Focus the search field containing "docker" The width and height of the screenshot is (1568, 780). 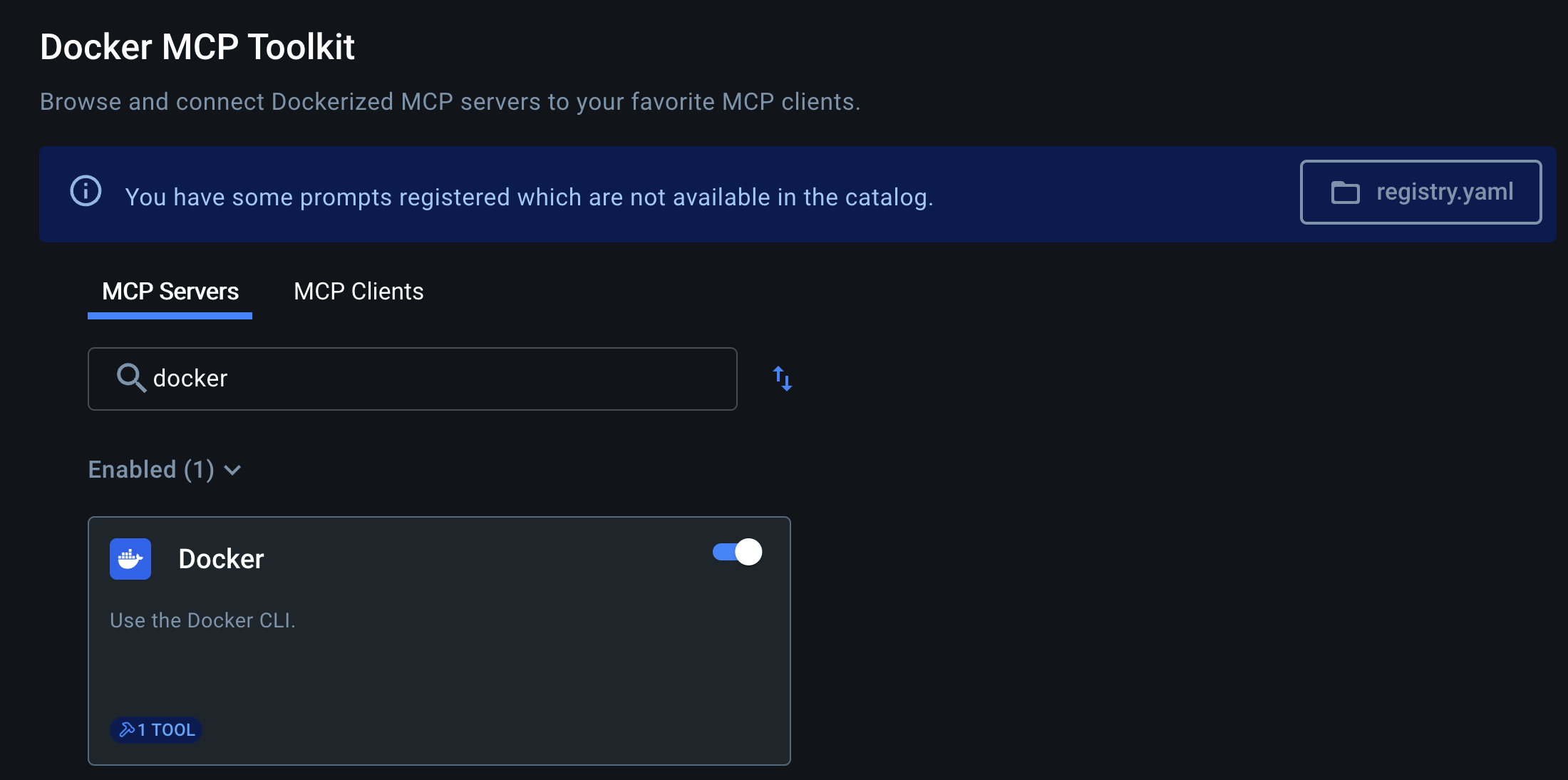428,379
